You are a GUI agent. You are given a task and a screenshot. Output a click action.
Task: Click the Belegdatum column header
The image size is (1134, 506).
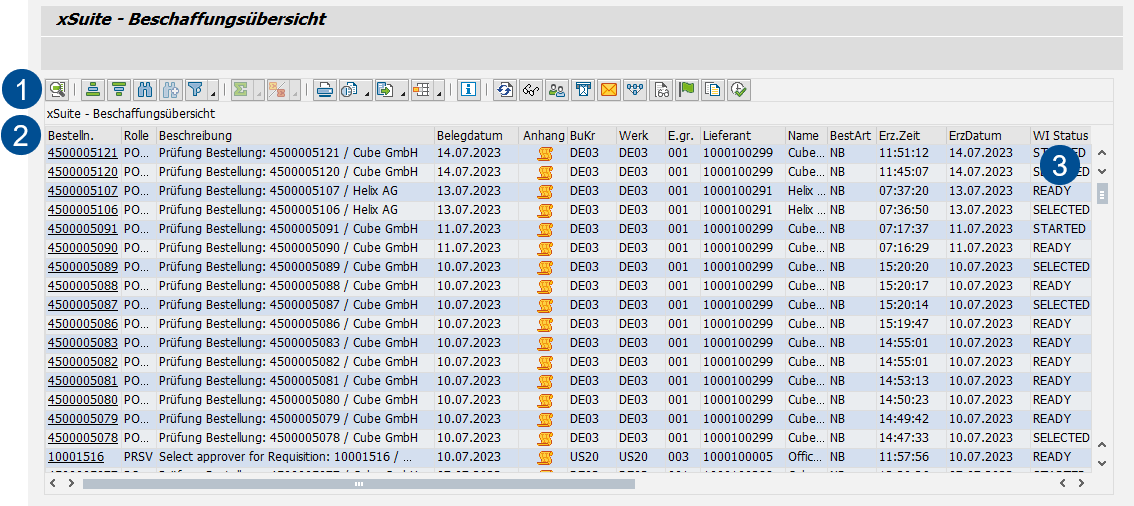(x=477, y=135)
